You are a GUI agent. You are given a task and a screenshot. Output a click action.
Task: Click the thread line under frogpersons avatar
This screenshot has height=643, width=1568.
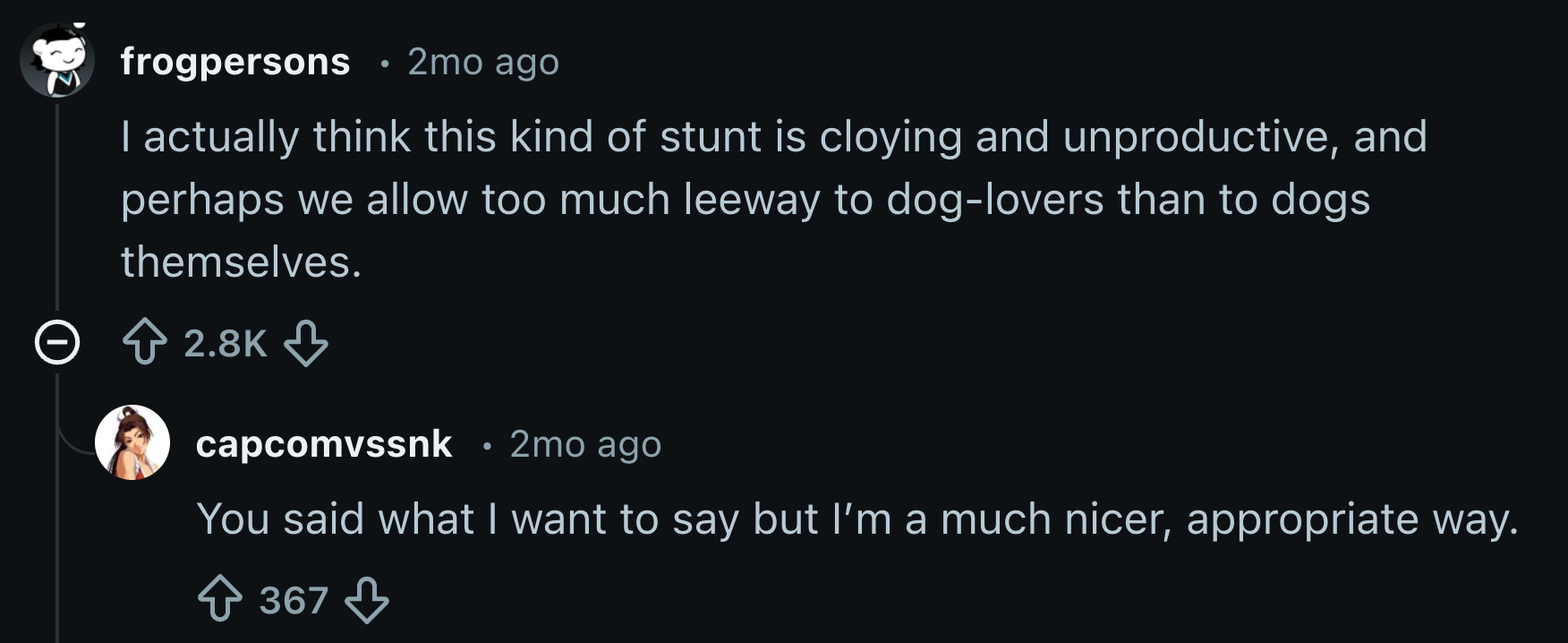[x=57, y=206]
